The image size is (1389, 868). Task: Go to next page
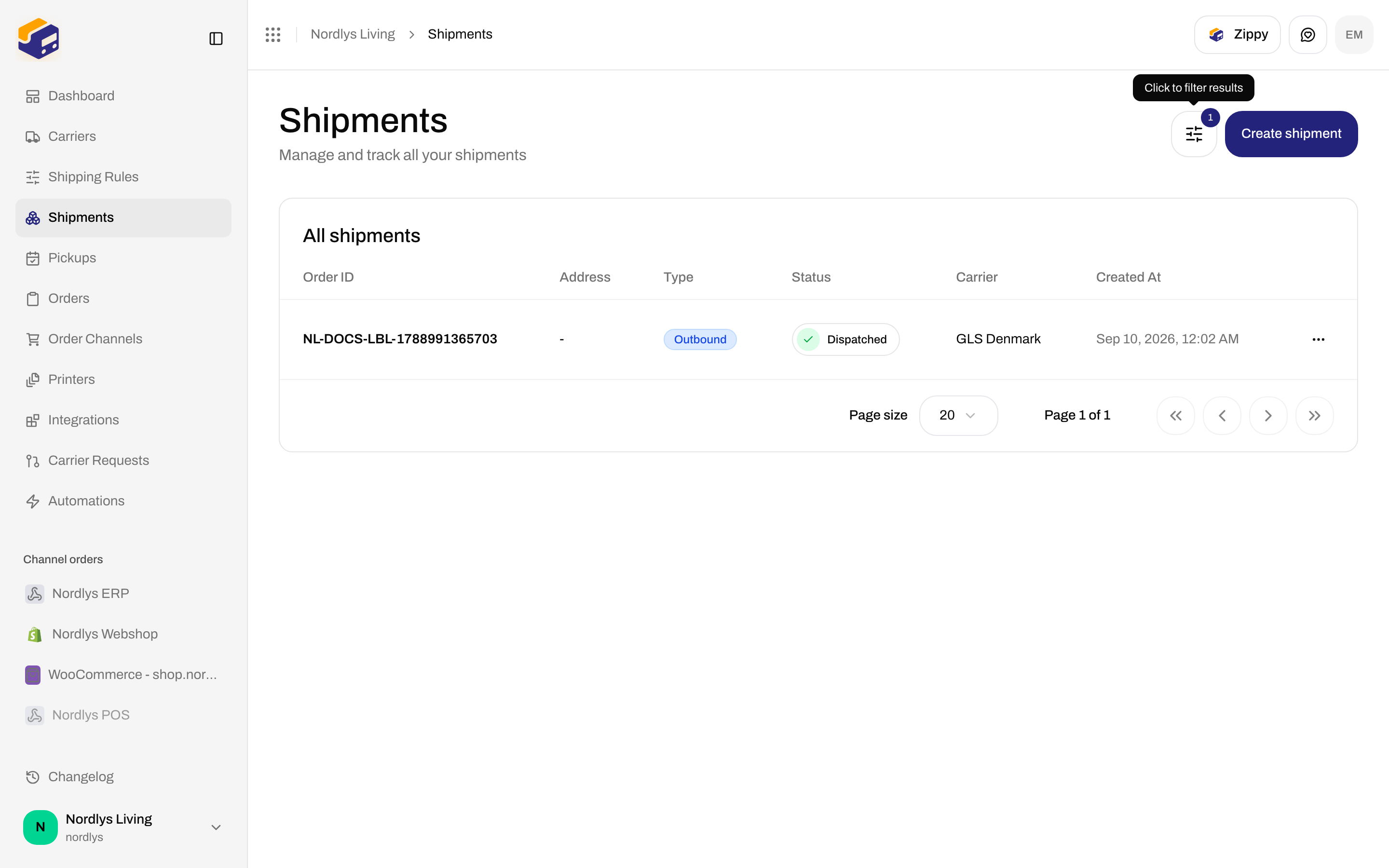tap(1268, 415)
